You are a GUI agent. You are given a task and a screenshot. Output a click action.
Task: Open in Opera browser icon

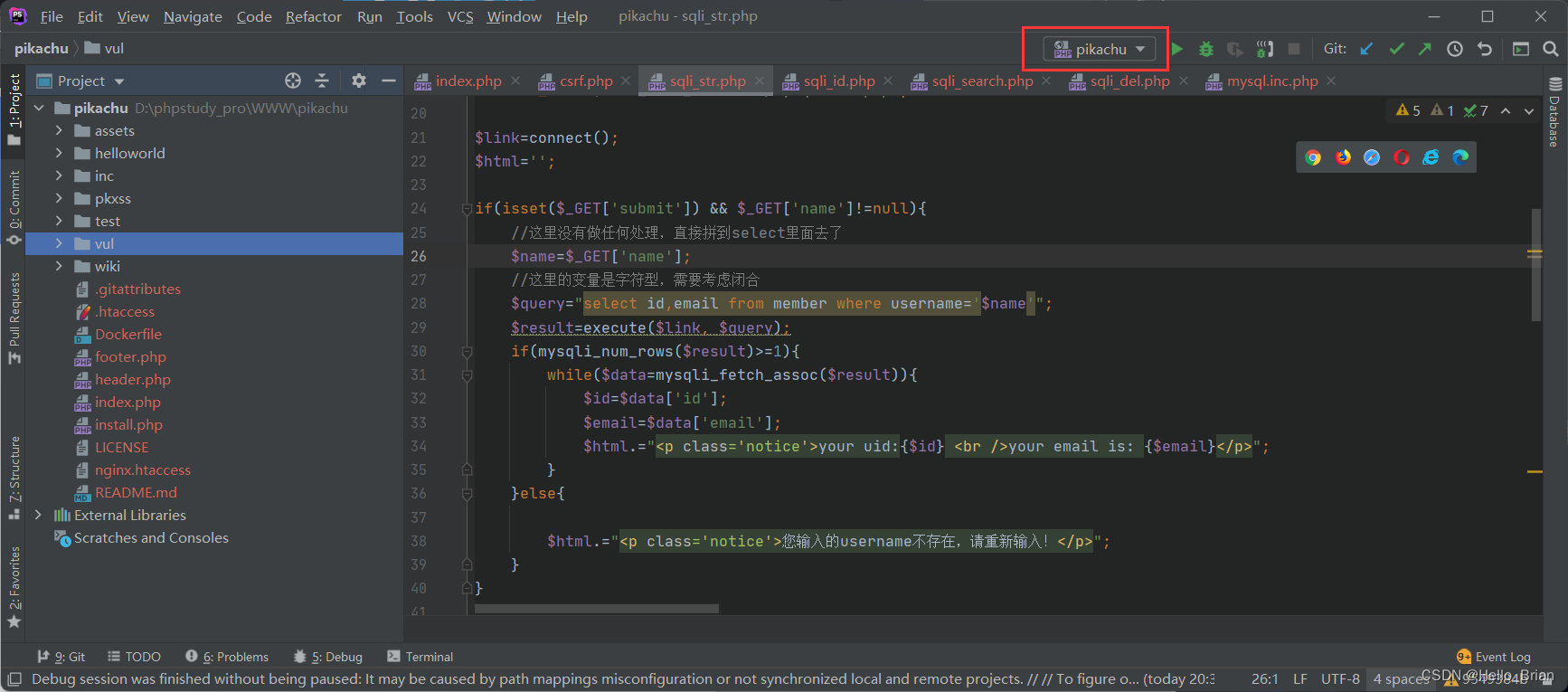(1402, 157)
